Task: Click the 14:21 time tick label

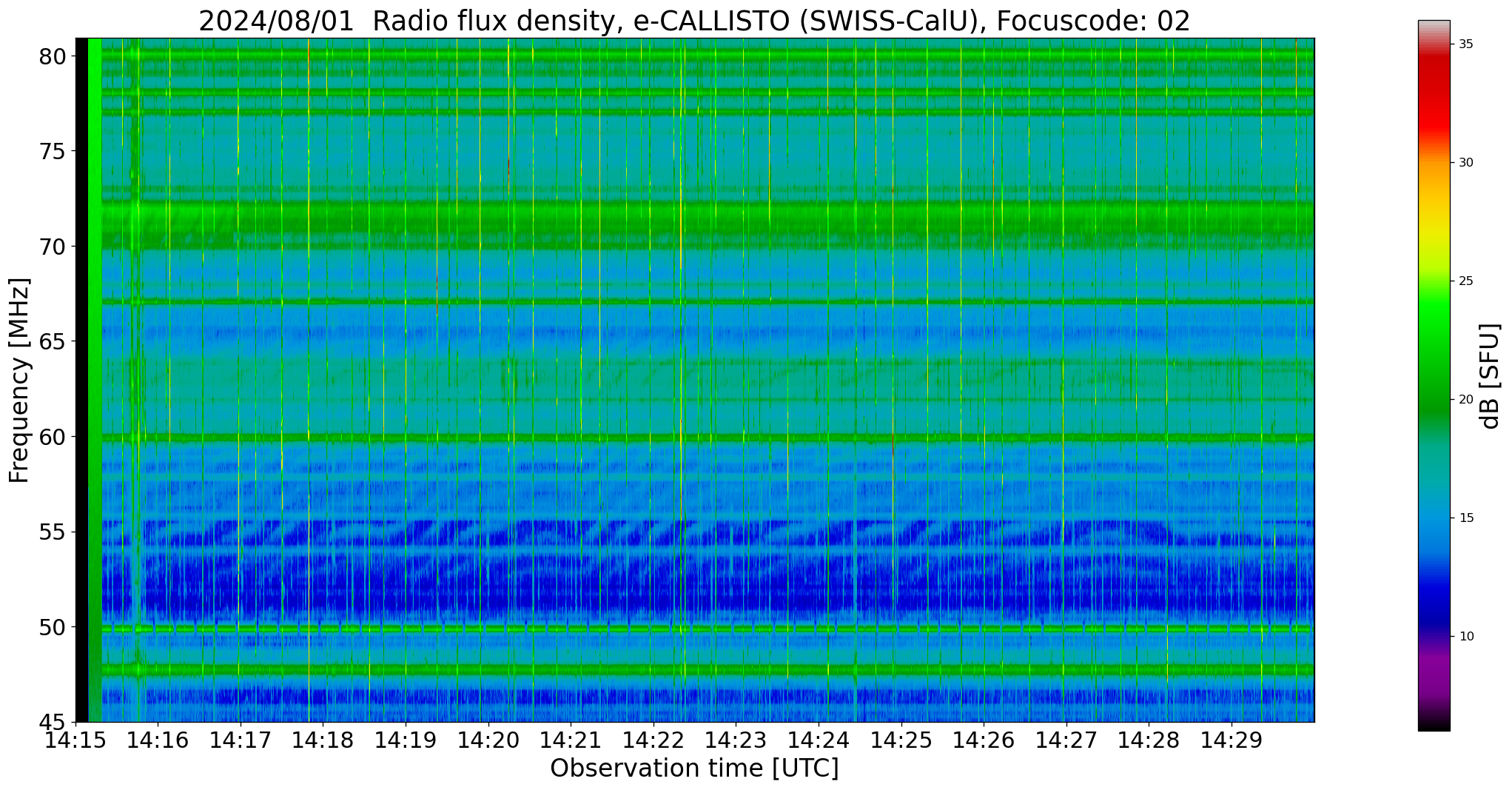Action: 571,740
